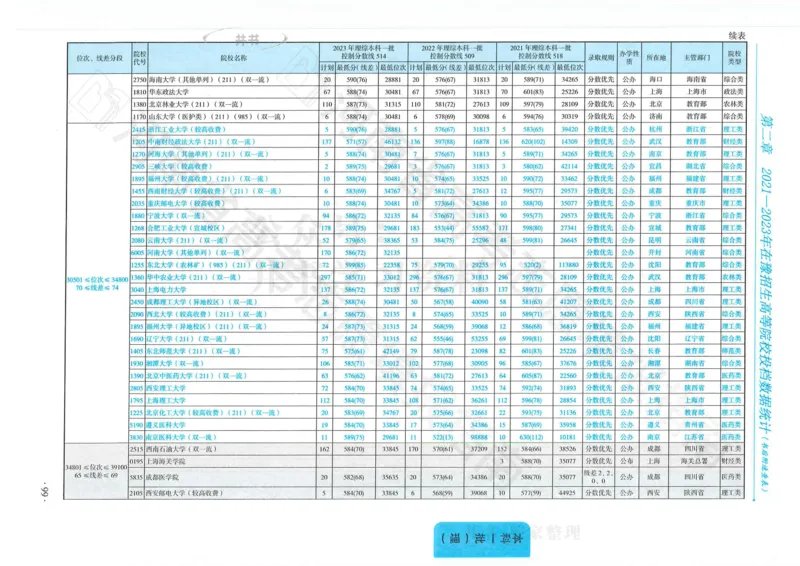Select the 北京中医药大学 row name
Image resolution: width=800 pixels, height=566 pixels.
(x=197, y=376)
